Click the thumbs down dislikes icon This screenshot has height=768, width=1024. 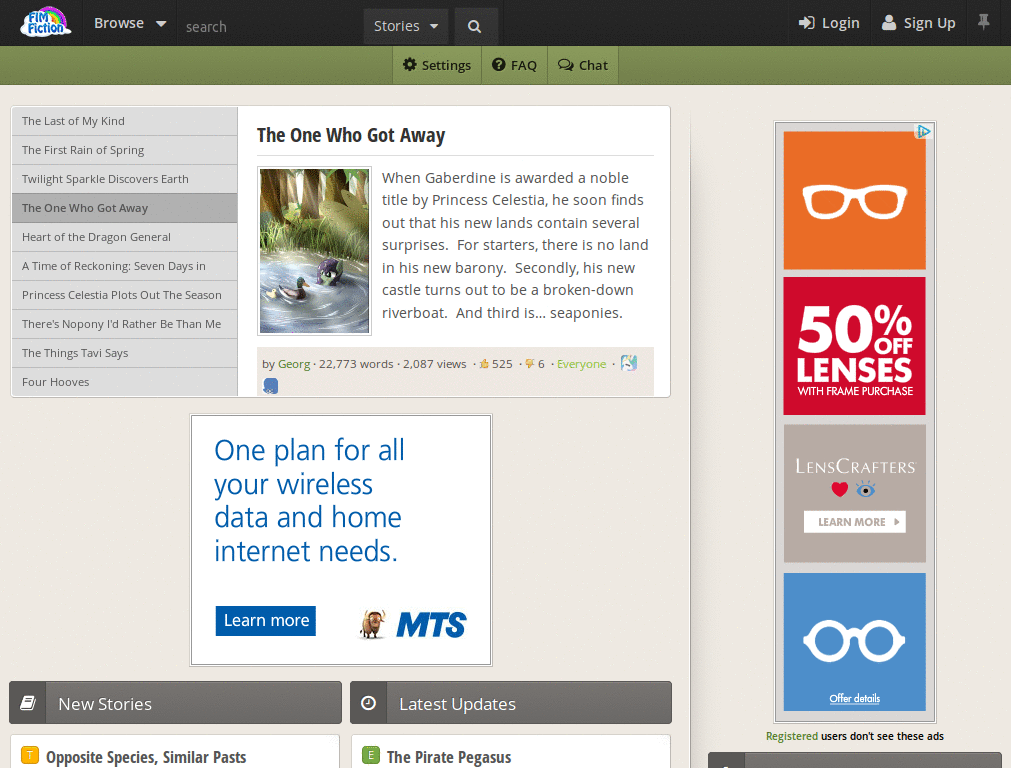click(x=530, y=364)
